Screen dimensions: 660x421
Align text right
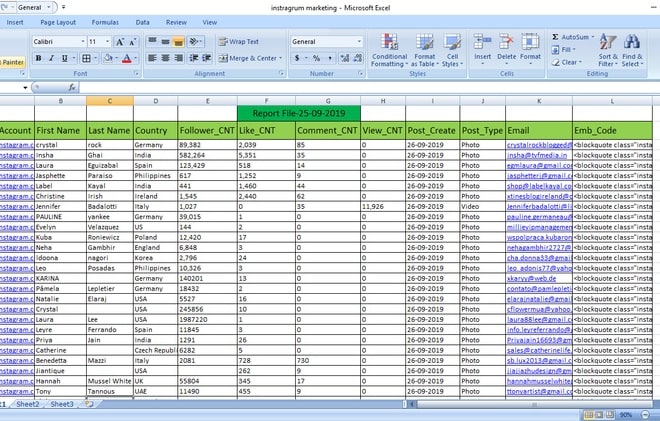pos(178,58)
